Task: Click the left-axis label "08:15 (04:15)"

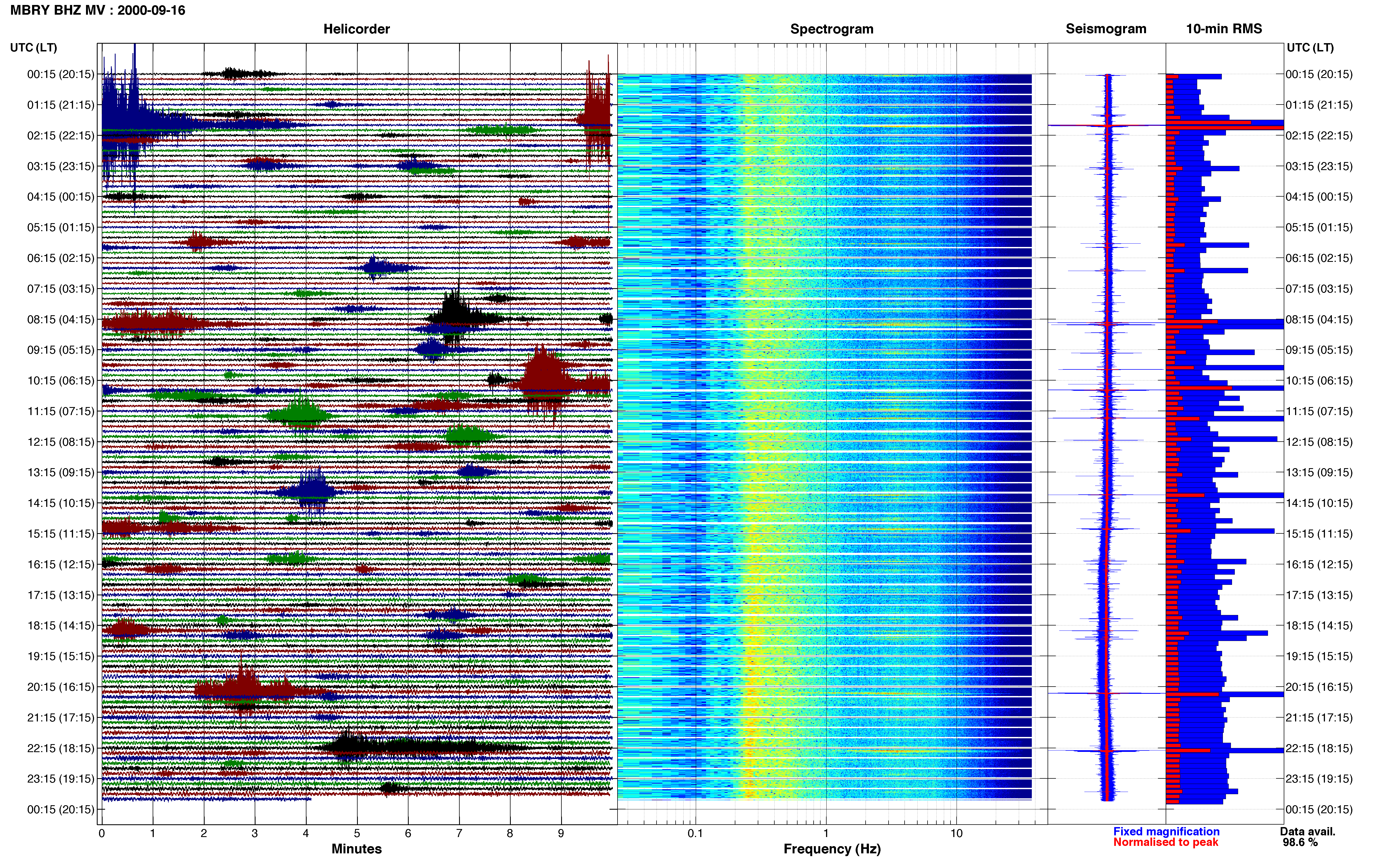Action: click(x=60, y=319)
